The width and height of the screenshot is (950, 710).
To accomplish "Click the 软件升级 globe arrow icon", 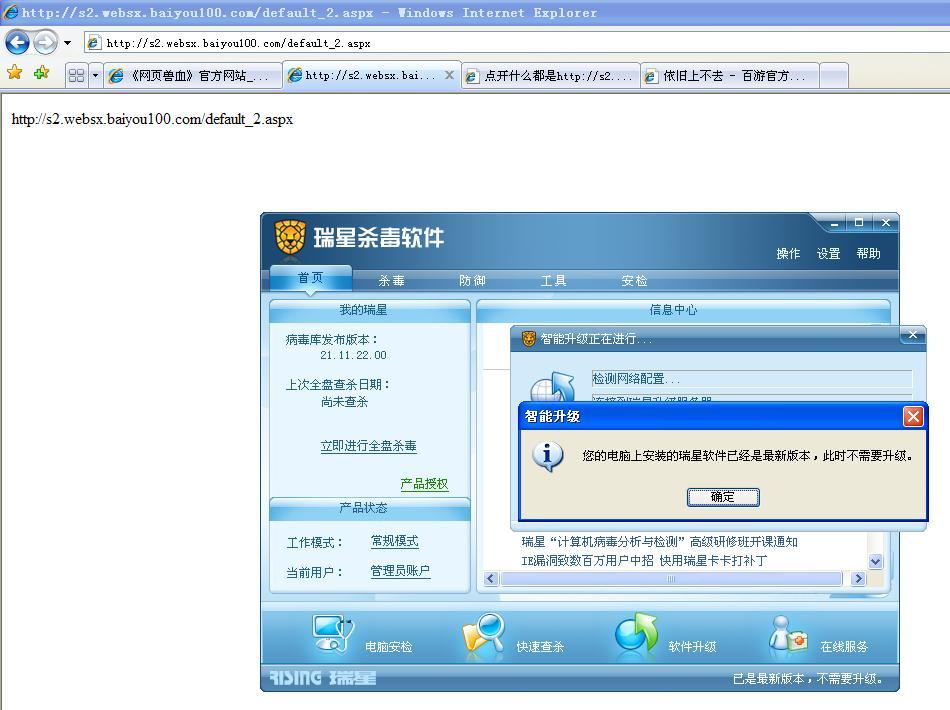I will (636, 634).
